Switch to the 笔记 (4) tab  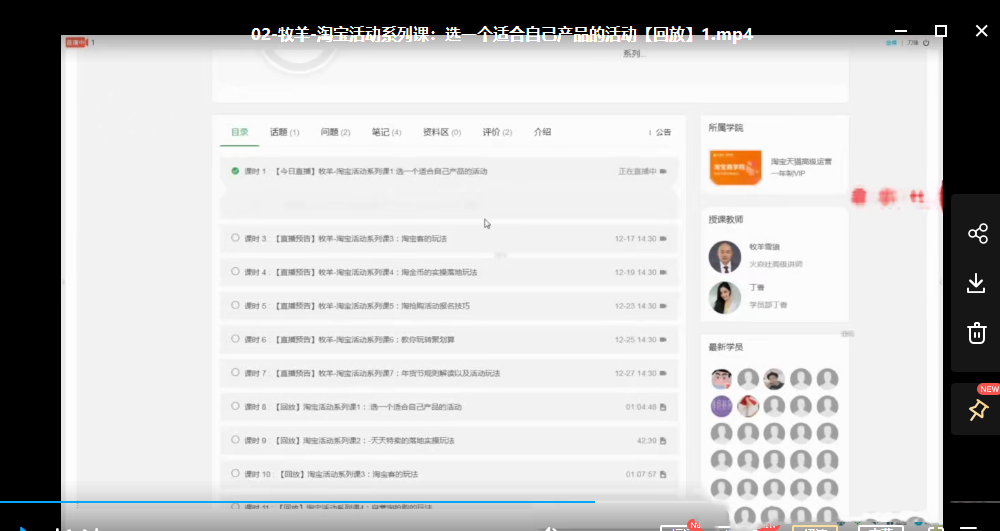point(386,132)
